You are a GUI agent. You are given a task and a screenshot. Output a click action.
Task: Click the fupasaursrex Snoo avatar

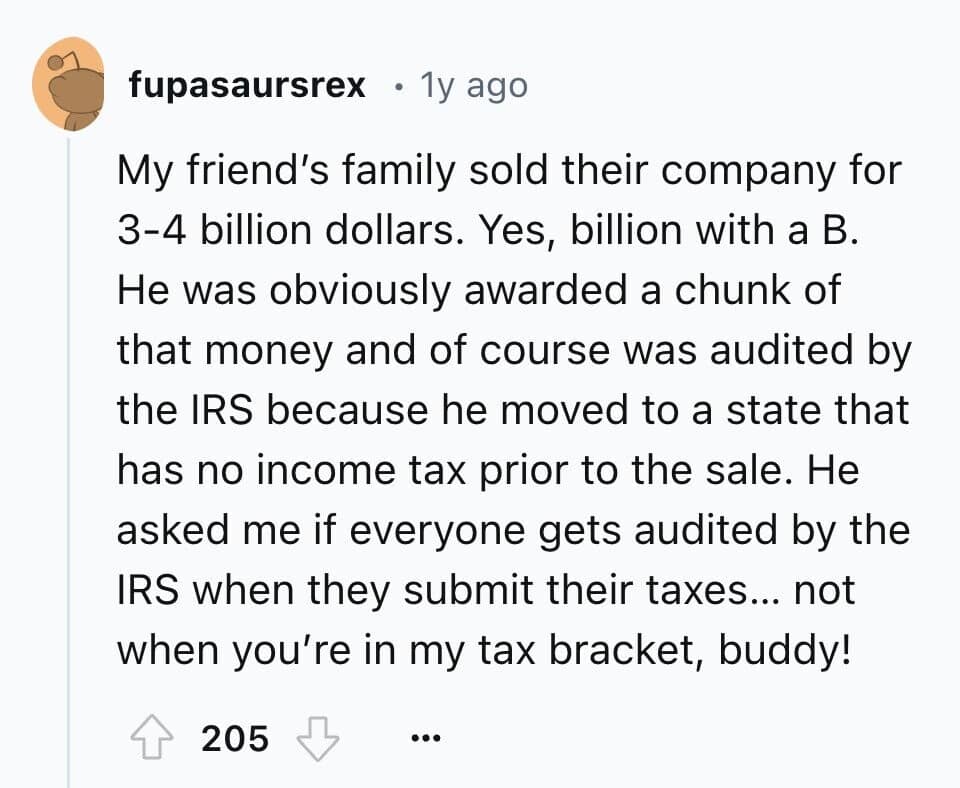69,84
